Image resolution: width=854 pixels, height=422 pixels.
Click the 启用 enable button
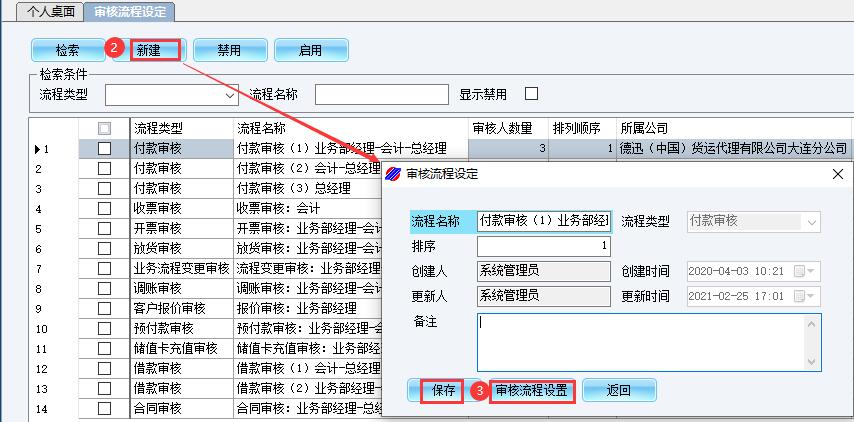click(310, 50)
